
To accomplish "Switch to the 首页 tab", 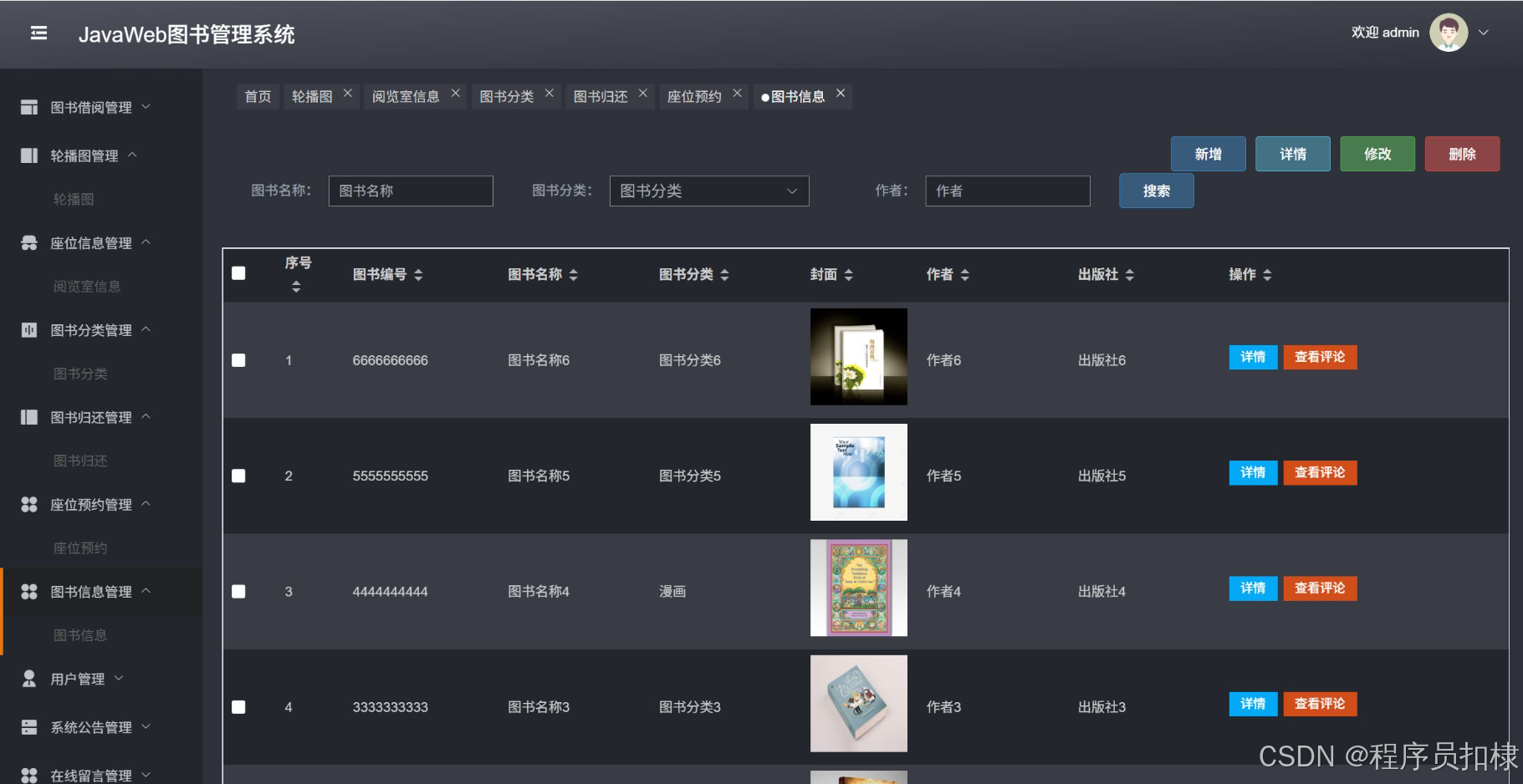I will pos(258,96).
